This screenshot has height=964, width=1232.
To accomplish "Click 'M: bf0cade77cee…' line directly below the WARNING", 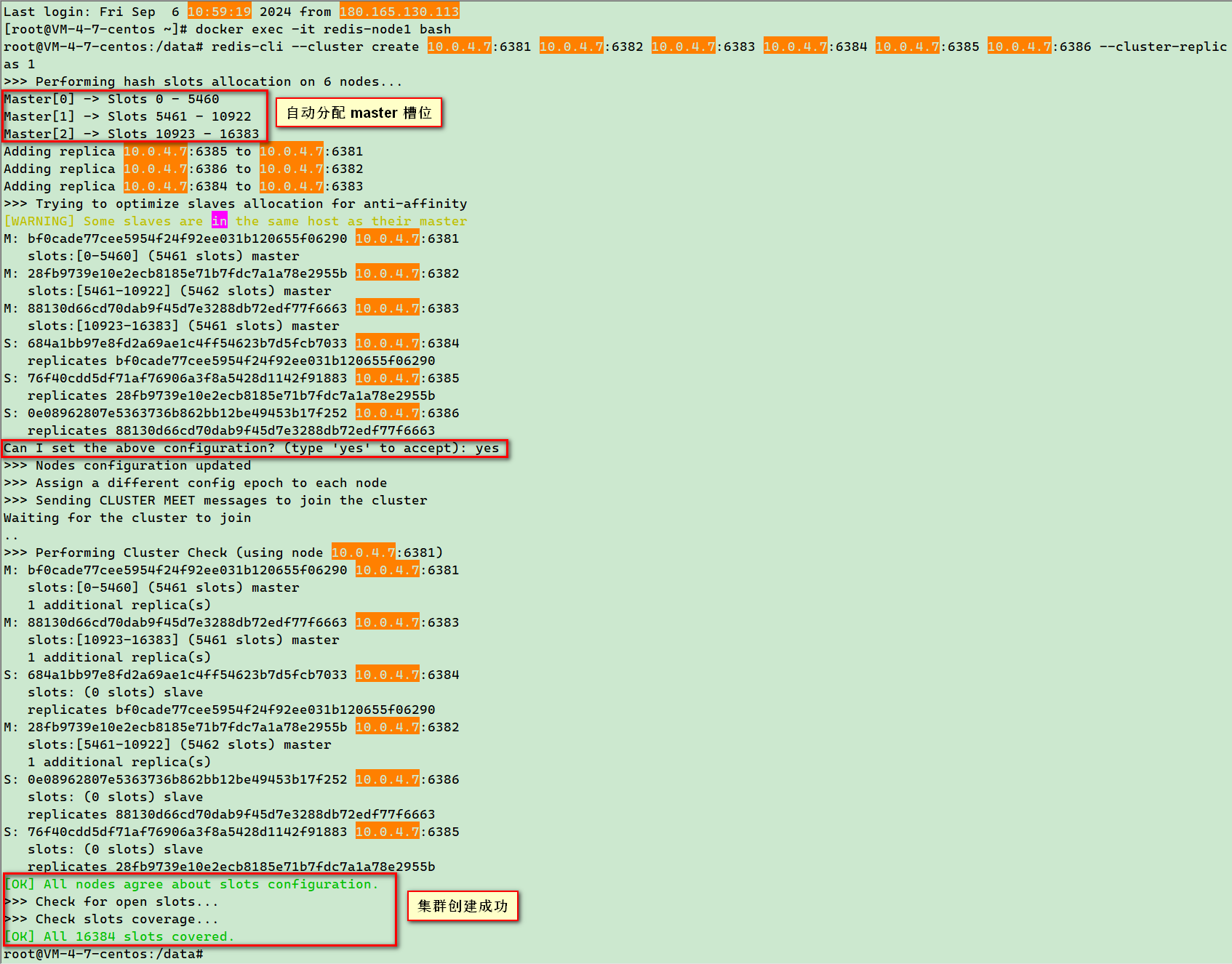I will click(231, 238).
